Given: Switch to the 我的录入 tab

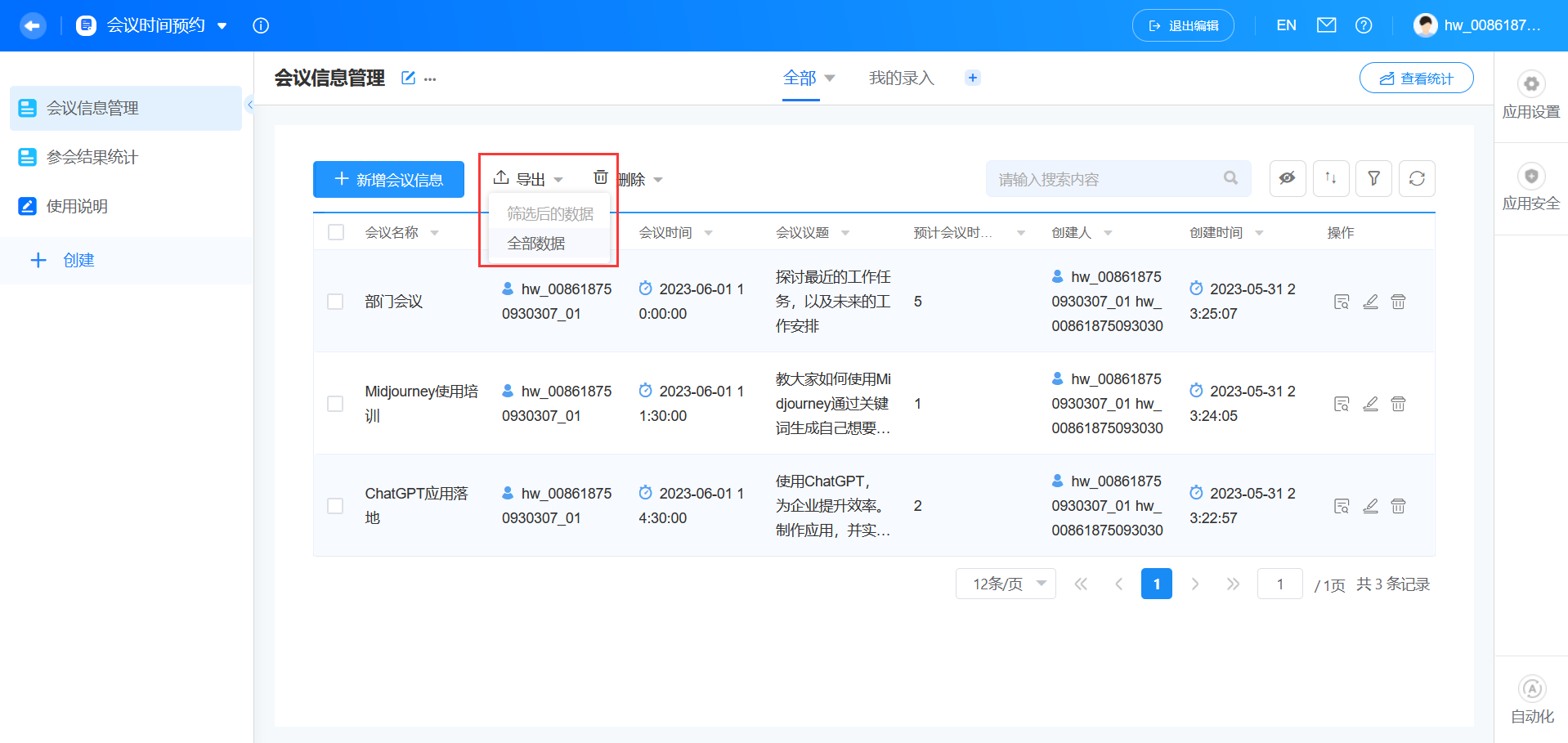Looking at the screenshot, I should [x=900, y=78].
